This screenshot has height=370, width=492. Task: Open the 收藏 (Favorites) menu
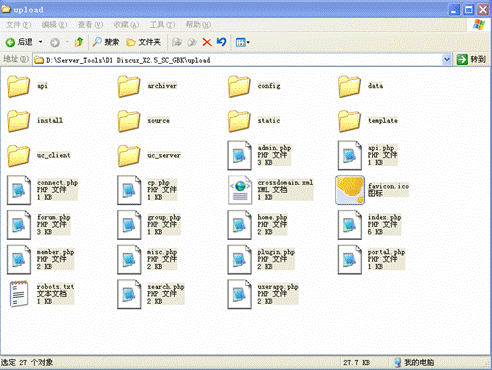pos(126,25)
